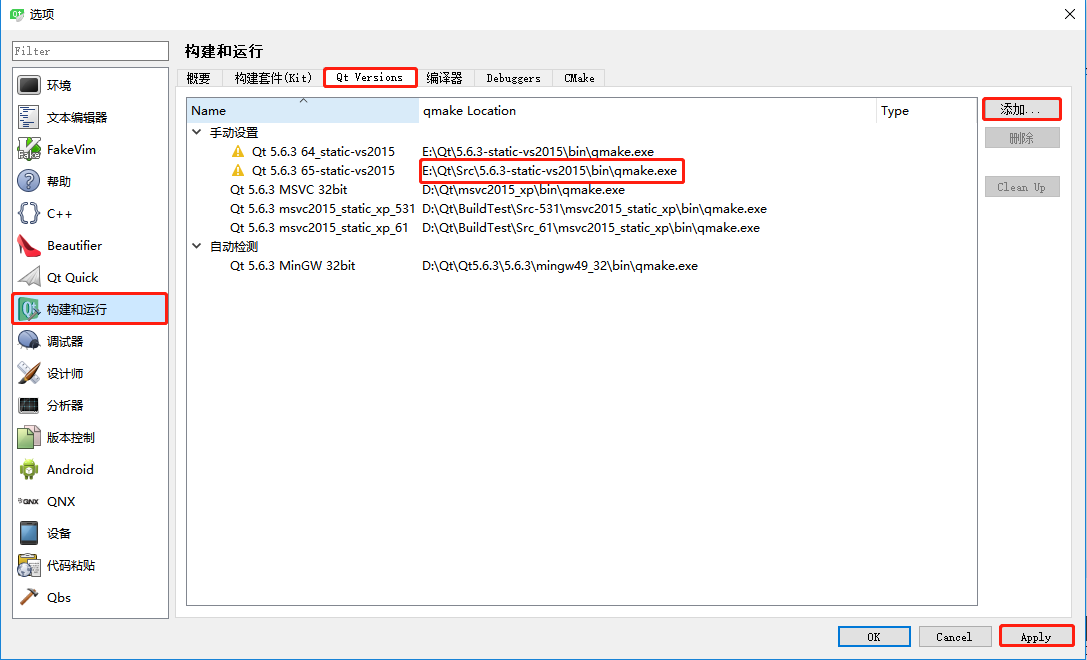Screen dimensions: 1087x660
Task: Click path containing mingw49_32\bin\qmake.exe
Action: tap(559, 266)
